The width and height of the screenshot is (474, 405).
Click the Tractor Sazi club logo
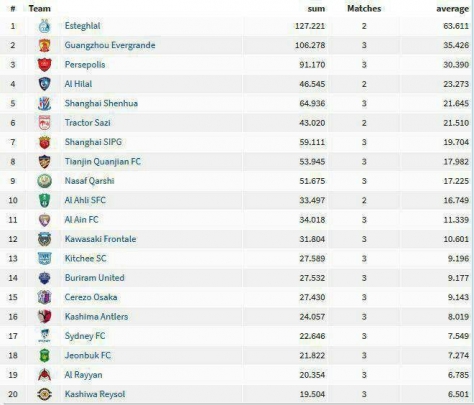44,123
